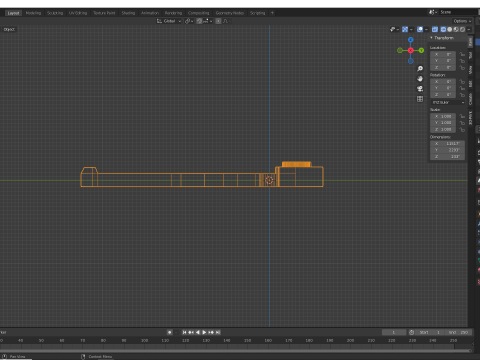Screen dimensions: 480x360
Task: Jump to next keyframe
Action: pyautogui.click(x=211, y=332)
